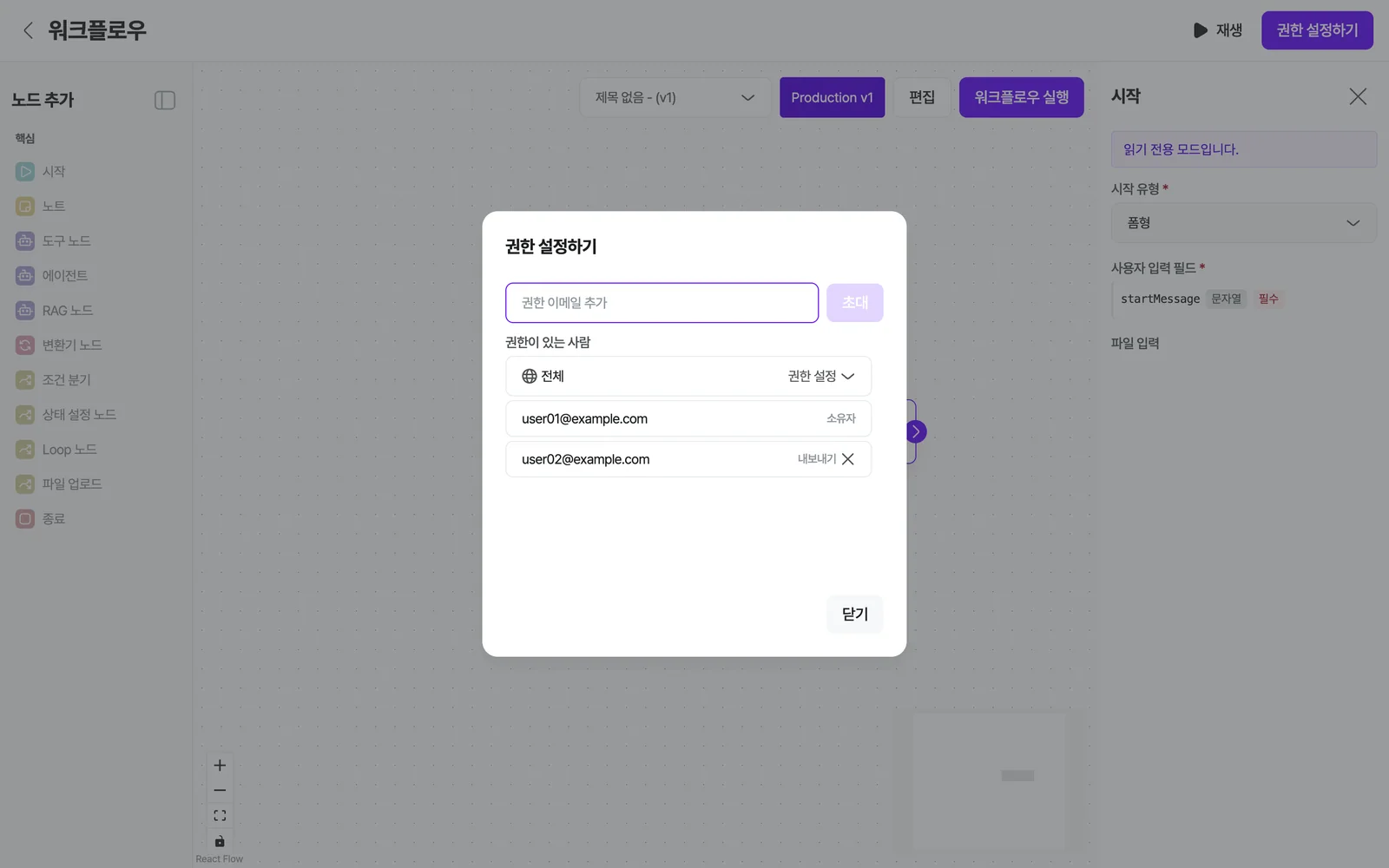Screen dimensions: 1389x868
Task: Click the 권한이 있는 사람 heading
Action: point(548,342)
